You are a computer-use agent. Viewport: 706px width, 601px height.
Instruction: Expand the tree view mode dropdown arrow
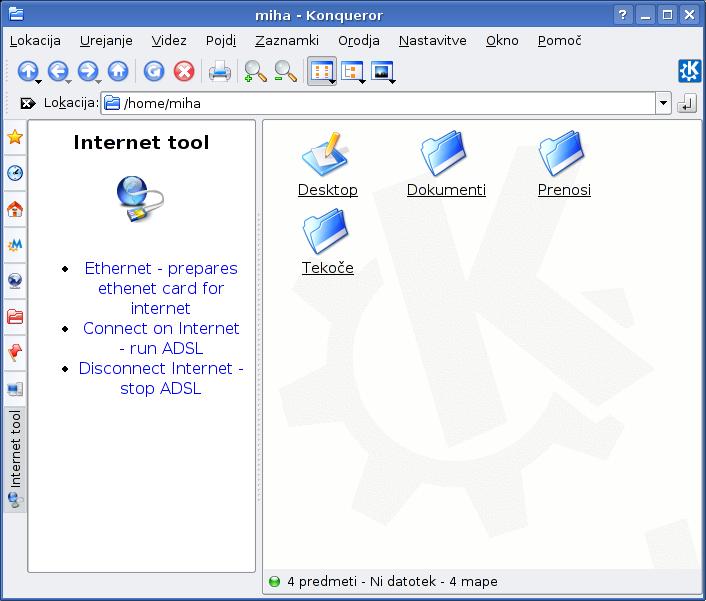pos(362,81)
